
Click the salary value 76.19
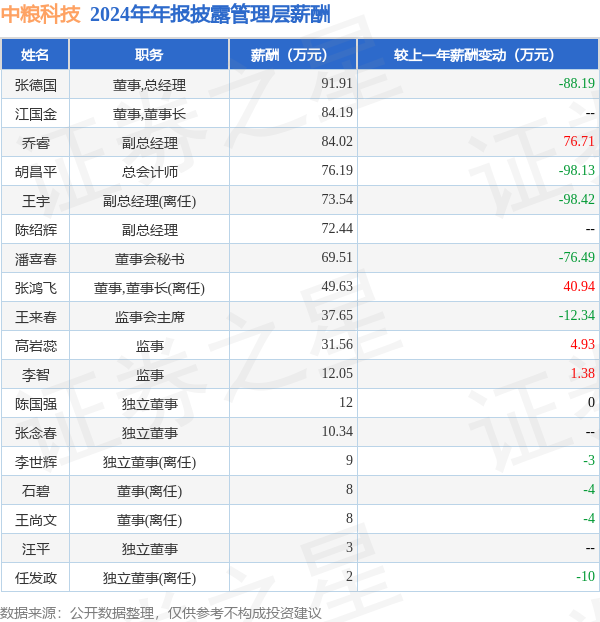click(x=337, y=170)
